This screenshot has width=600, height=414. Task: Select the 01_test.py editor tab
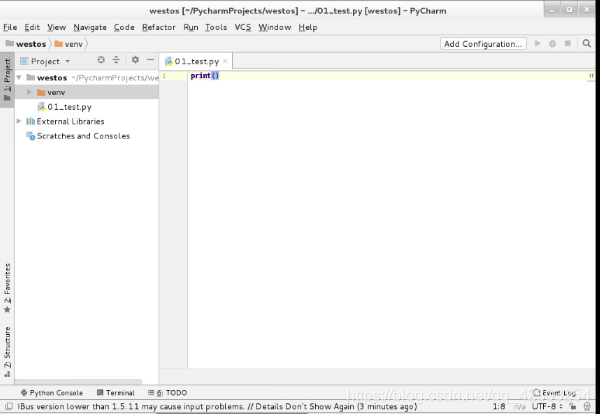[x=196, y=61]
